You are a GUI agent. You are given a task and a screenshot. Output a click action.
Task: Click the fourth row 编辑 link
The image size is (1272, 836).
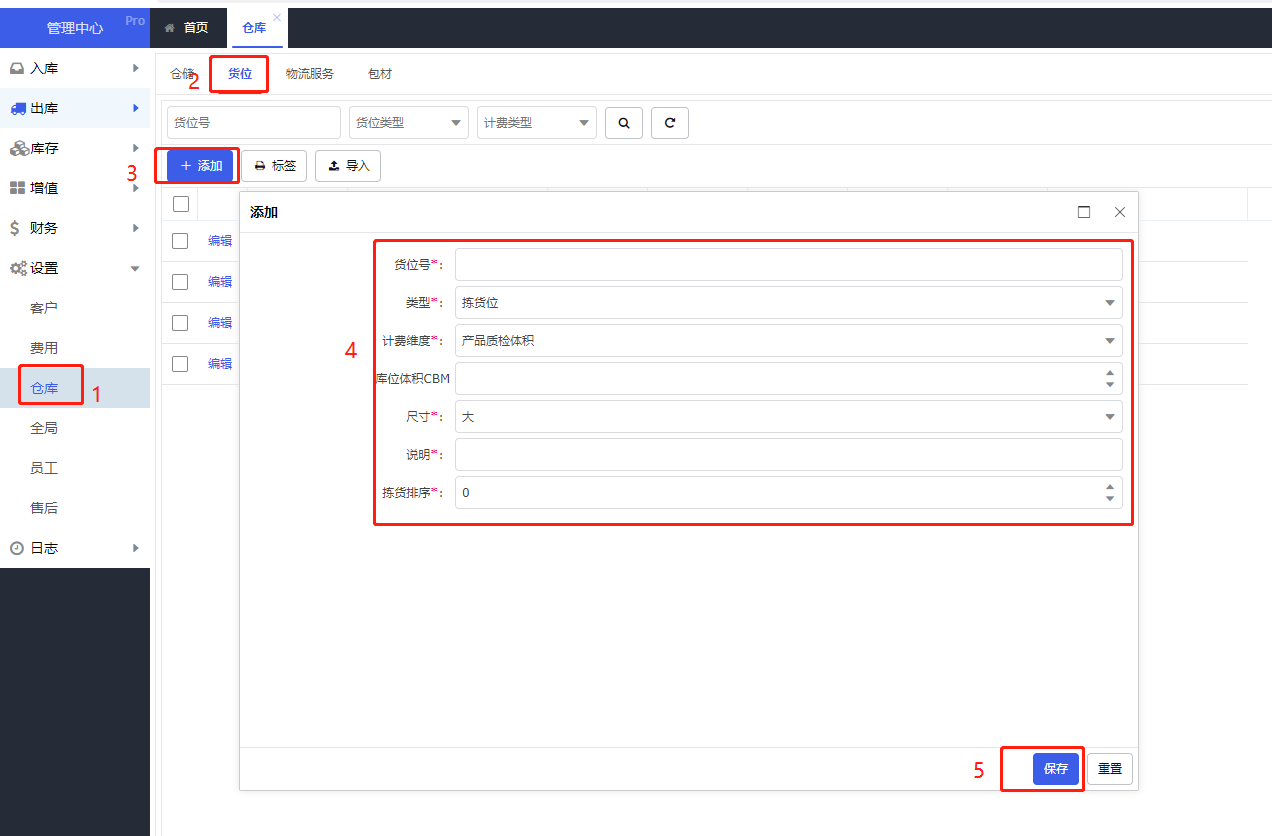(x=220, y=364)
